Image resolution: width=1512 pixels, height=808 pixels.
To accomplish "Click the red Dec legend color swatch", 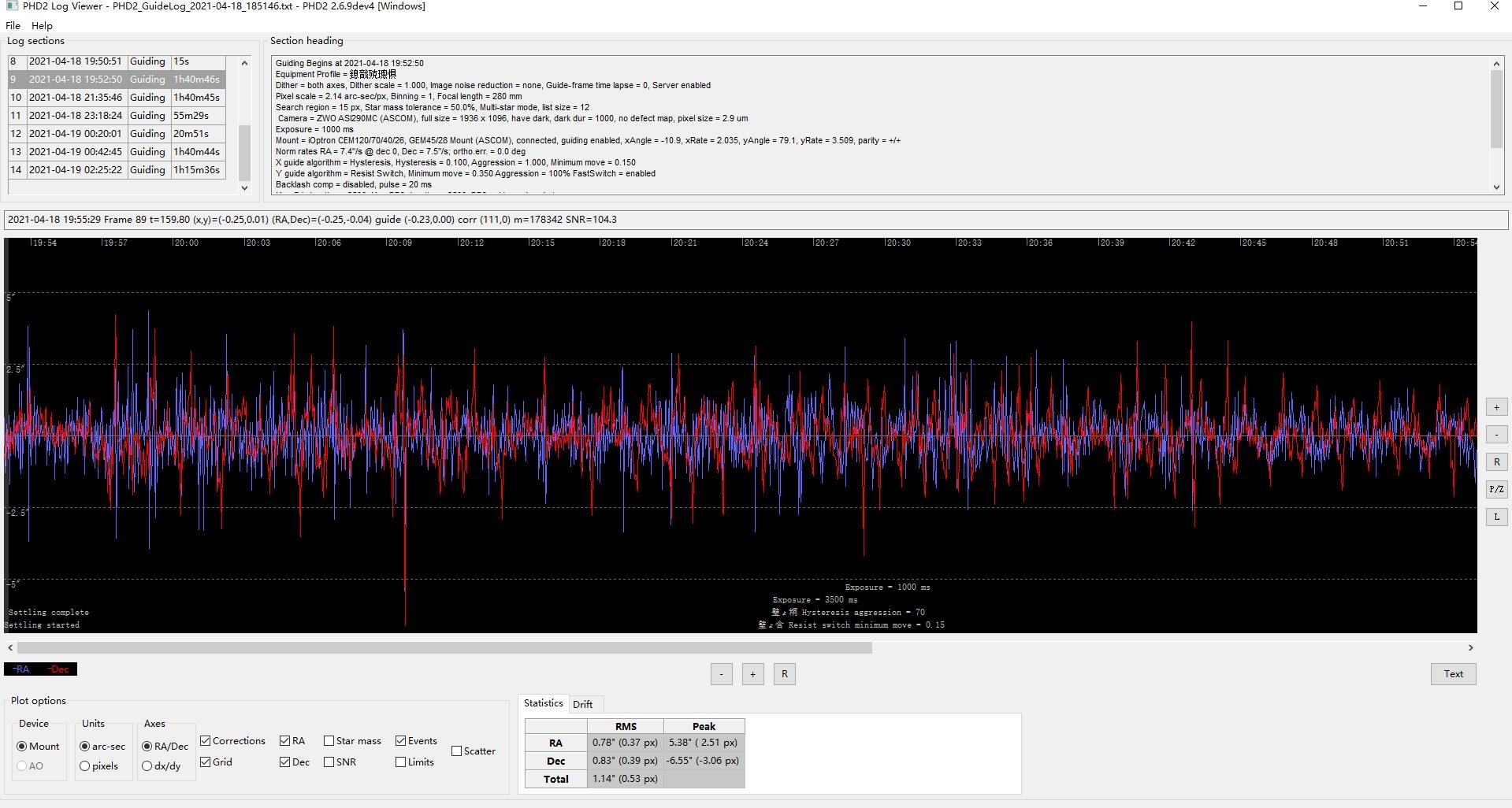I will click(x=59, y=669).
